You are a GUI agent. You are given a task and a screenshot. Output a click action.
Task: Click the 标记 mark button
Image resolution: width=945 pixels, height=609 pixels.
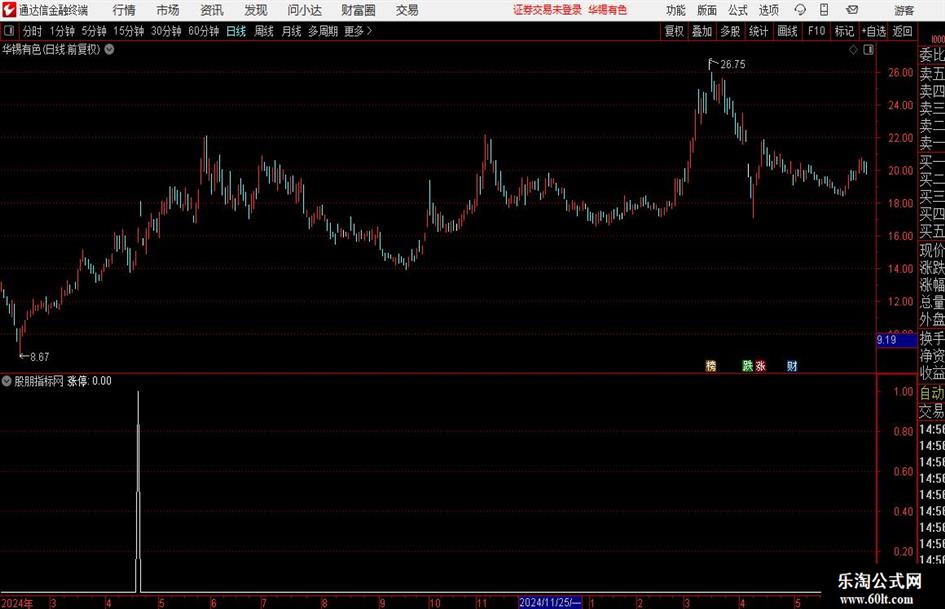pyautogui.click(x=844, y=31)
